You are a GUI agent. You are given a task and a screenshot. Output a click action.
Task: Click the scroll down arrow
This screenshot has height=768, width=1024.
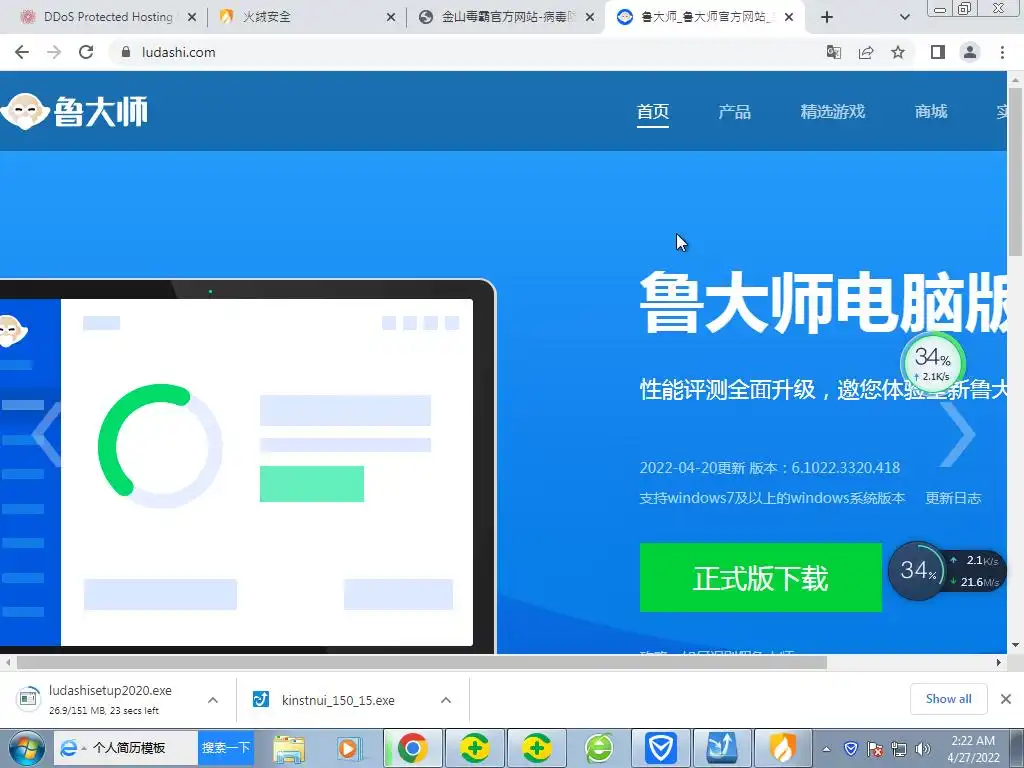coord(1016,645)
